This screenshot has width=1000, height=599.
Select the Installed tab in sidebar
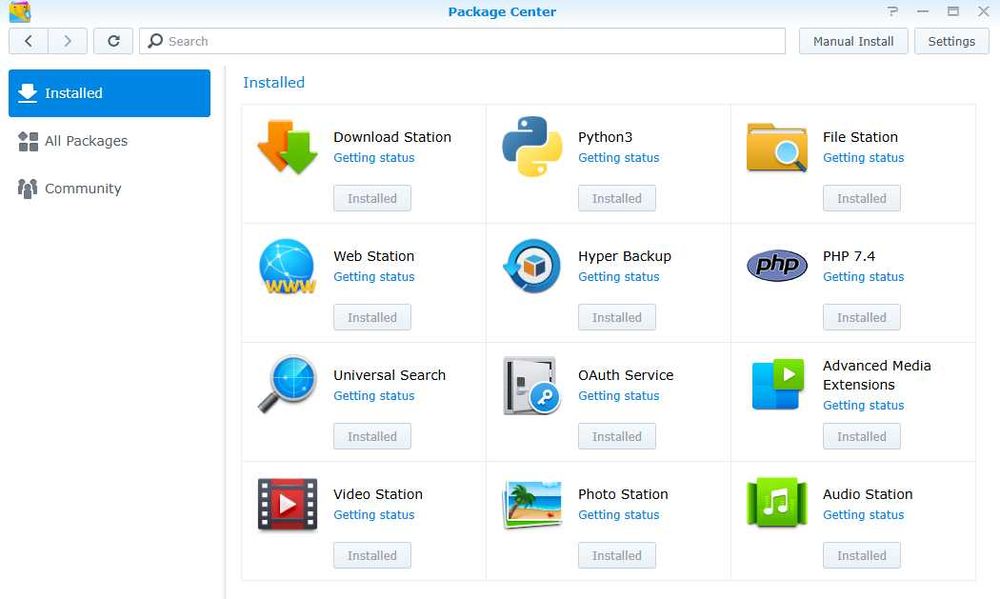[x=109, y=93]
